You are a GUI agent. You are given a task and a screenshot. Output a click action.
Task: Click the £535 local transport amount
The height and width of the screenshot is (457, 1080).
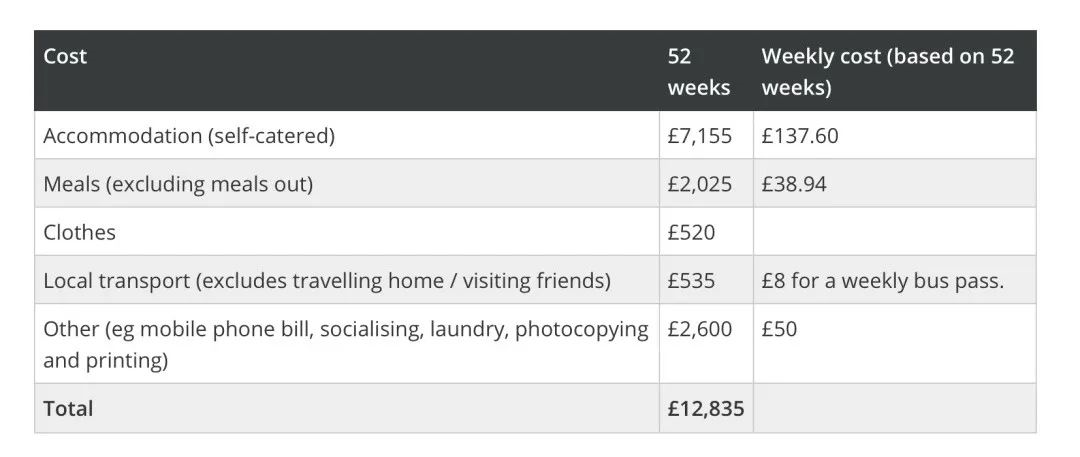click(x=691, y=280)
